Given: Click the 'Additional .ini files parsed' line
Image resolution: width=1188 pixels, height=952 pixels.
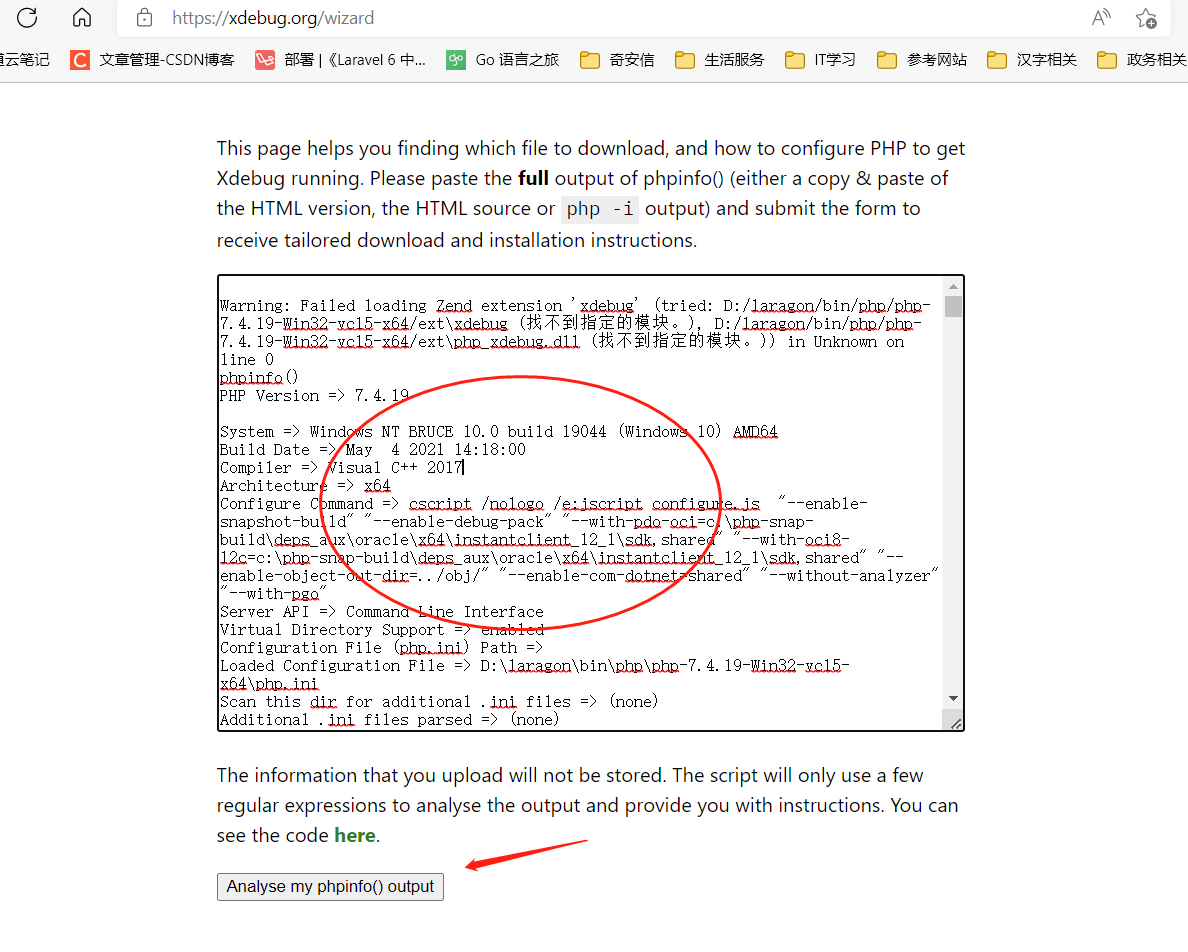Looking at the screenshot, I should pos(389,720).
